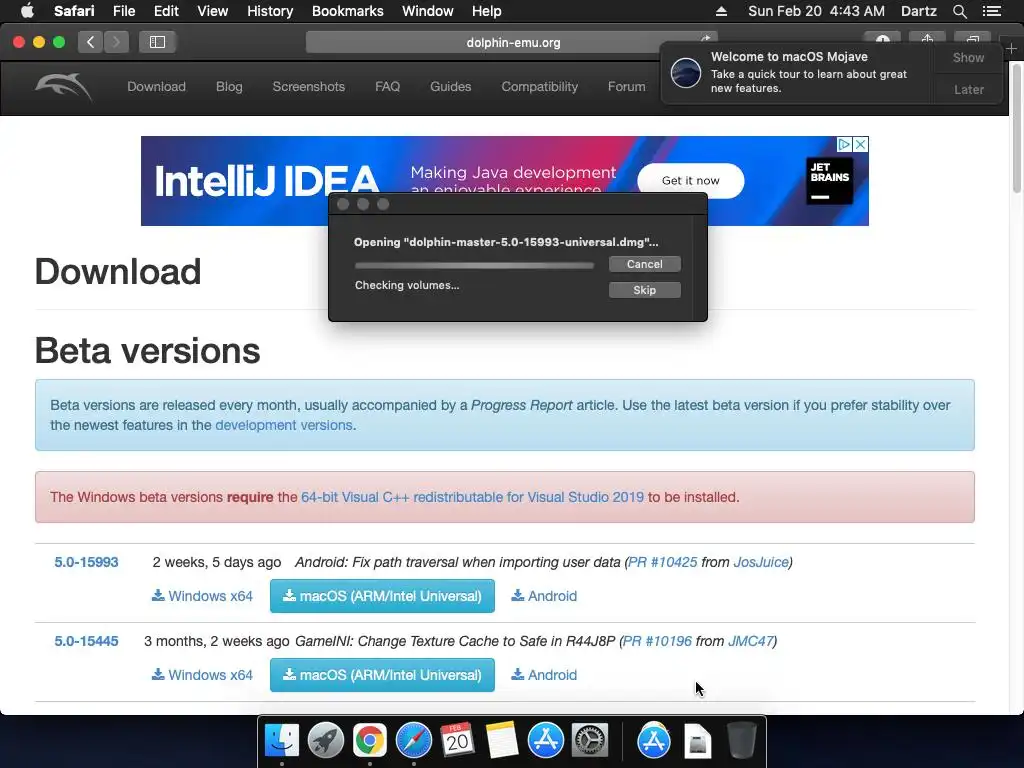Click Show on Mojave notification
1024x768 pixels.
968,57
